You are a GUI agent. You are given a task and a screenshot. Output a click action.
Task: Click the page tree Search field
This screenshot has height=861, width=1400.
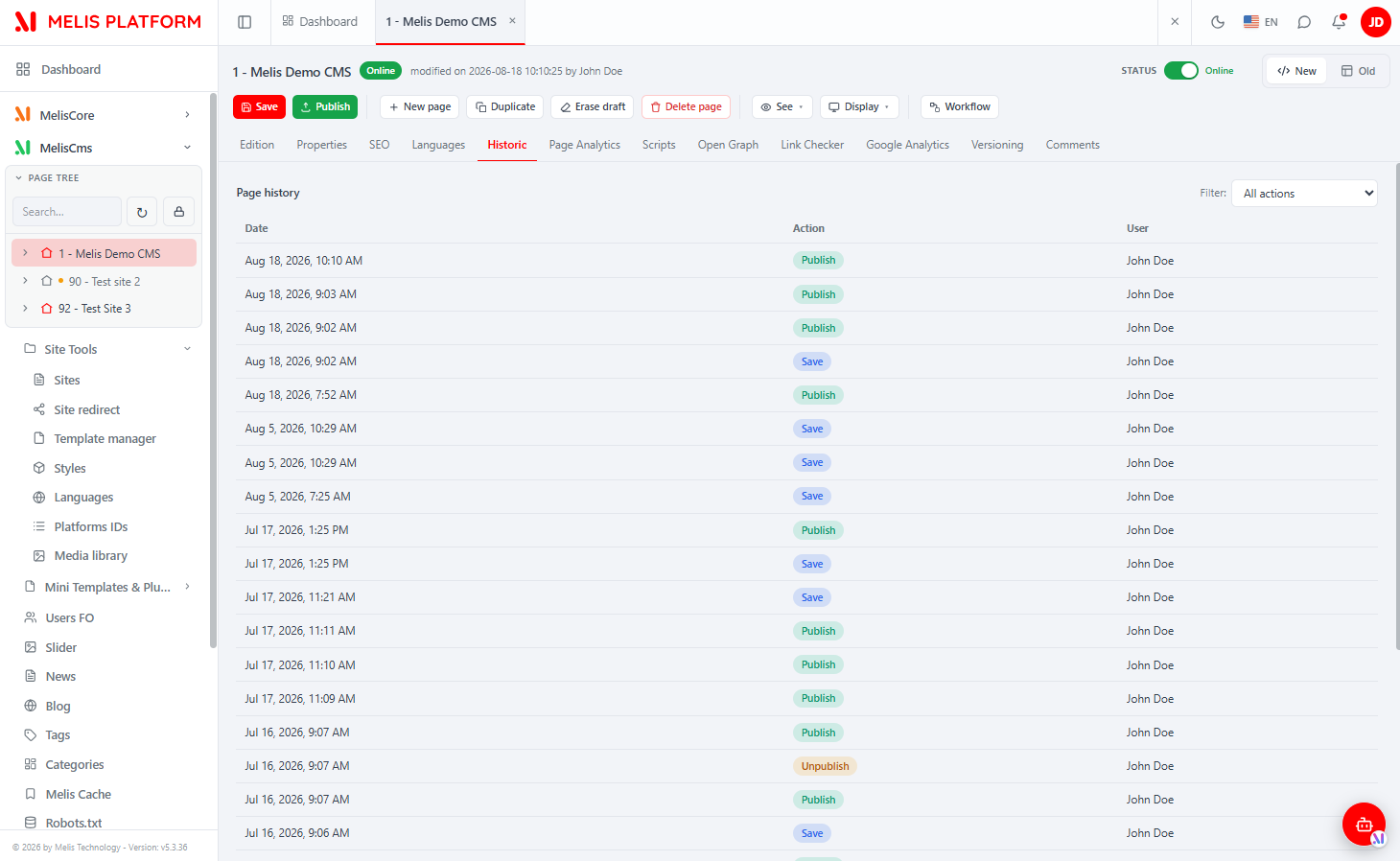(67, 212)
